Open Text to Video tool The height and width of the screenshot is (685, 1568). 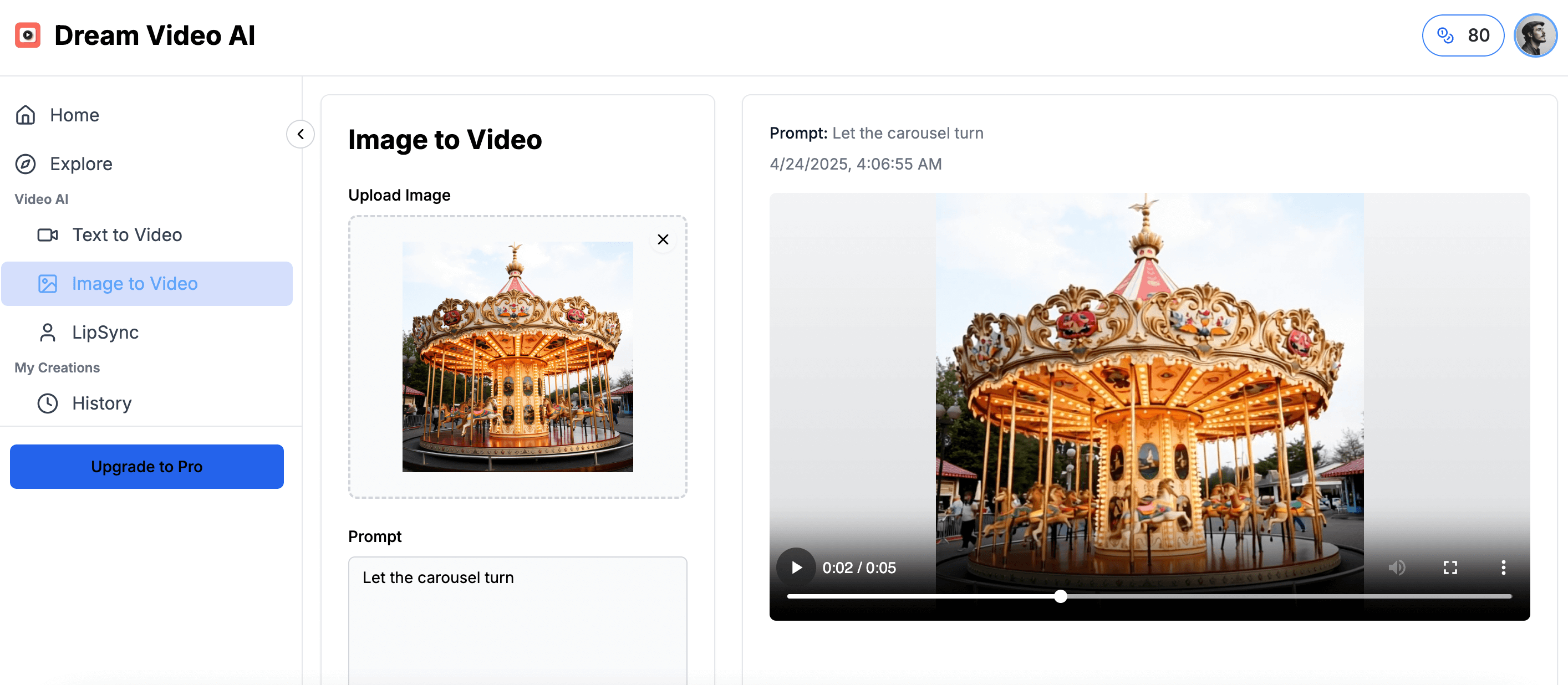146,235
